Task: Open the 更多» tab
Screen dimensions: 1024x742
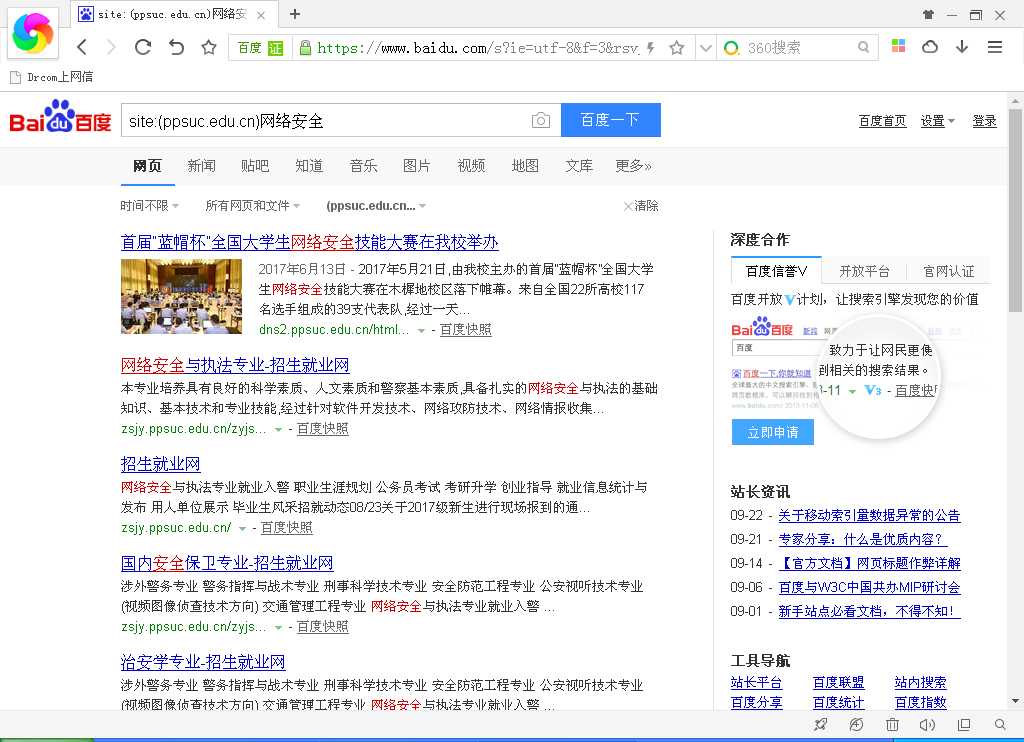Action: [633, 166]
